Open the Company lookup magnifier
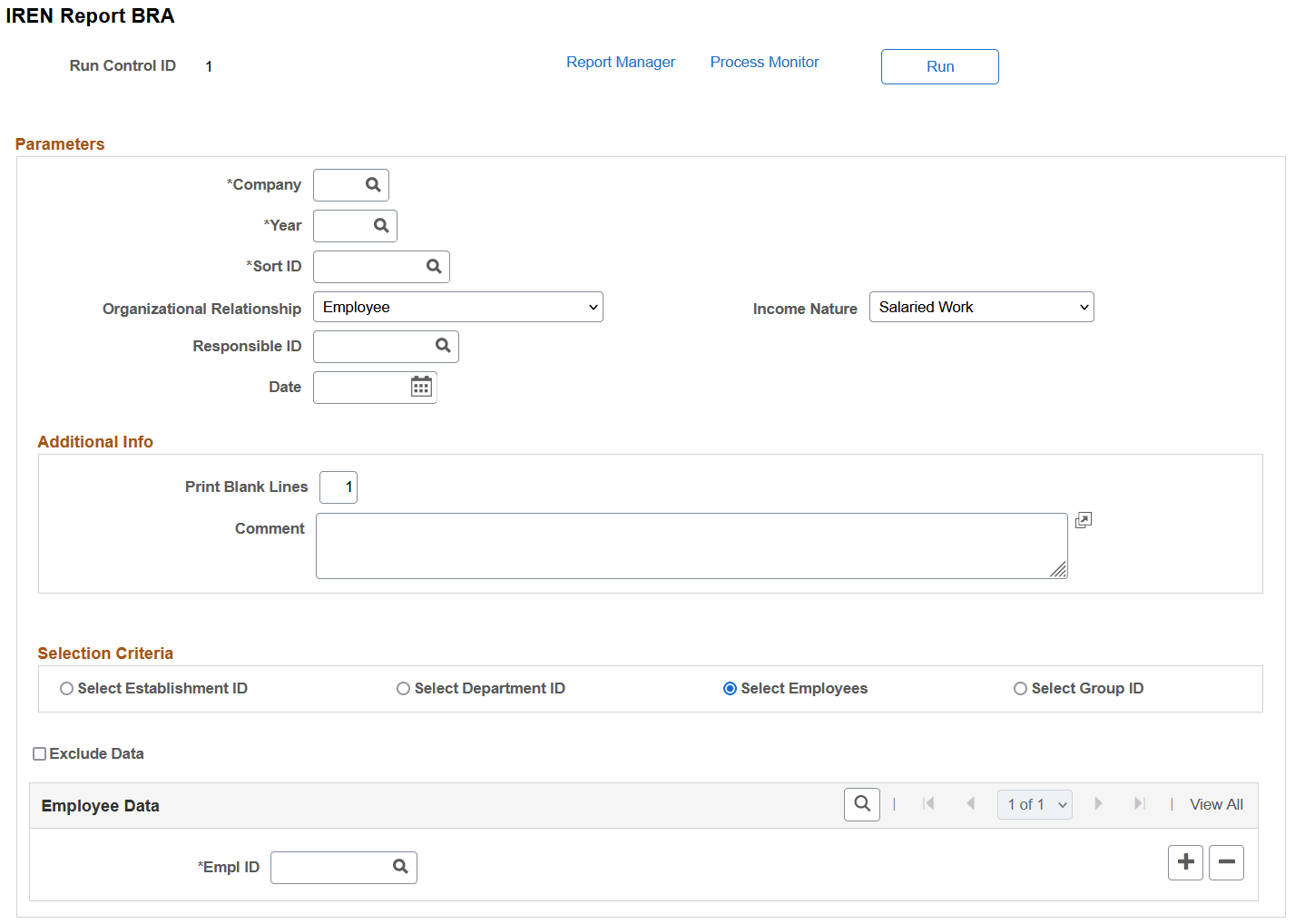 pyautogui.click(x=373, y=185)
